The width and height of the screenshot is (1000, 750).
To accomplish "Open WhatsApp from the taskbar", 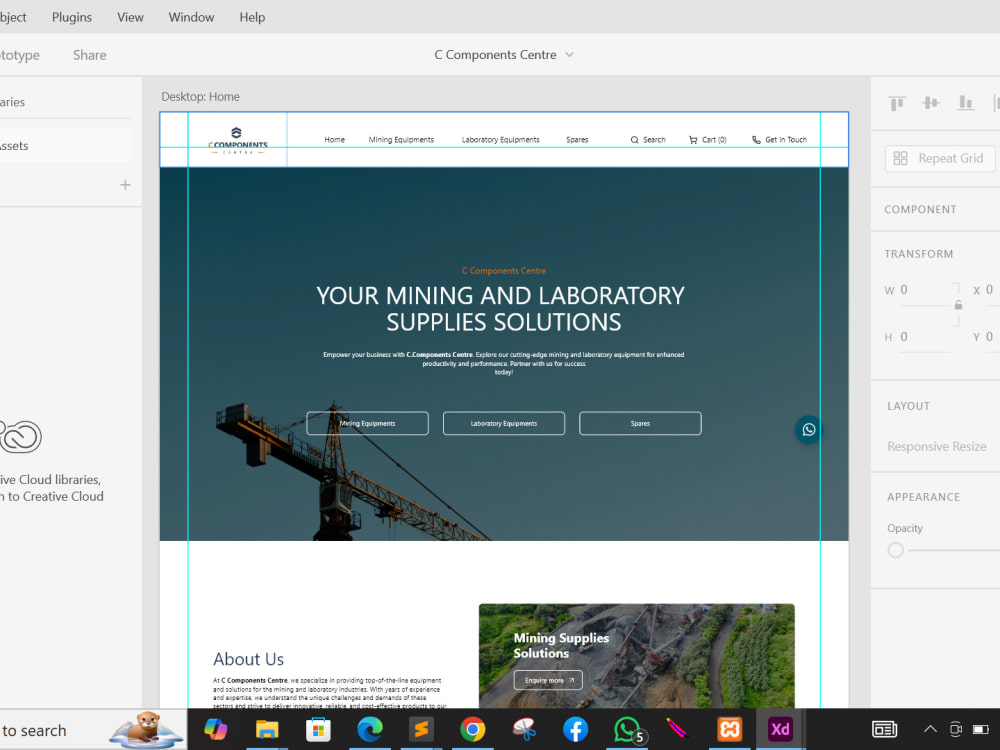I will tap(628, 729).
